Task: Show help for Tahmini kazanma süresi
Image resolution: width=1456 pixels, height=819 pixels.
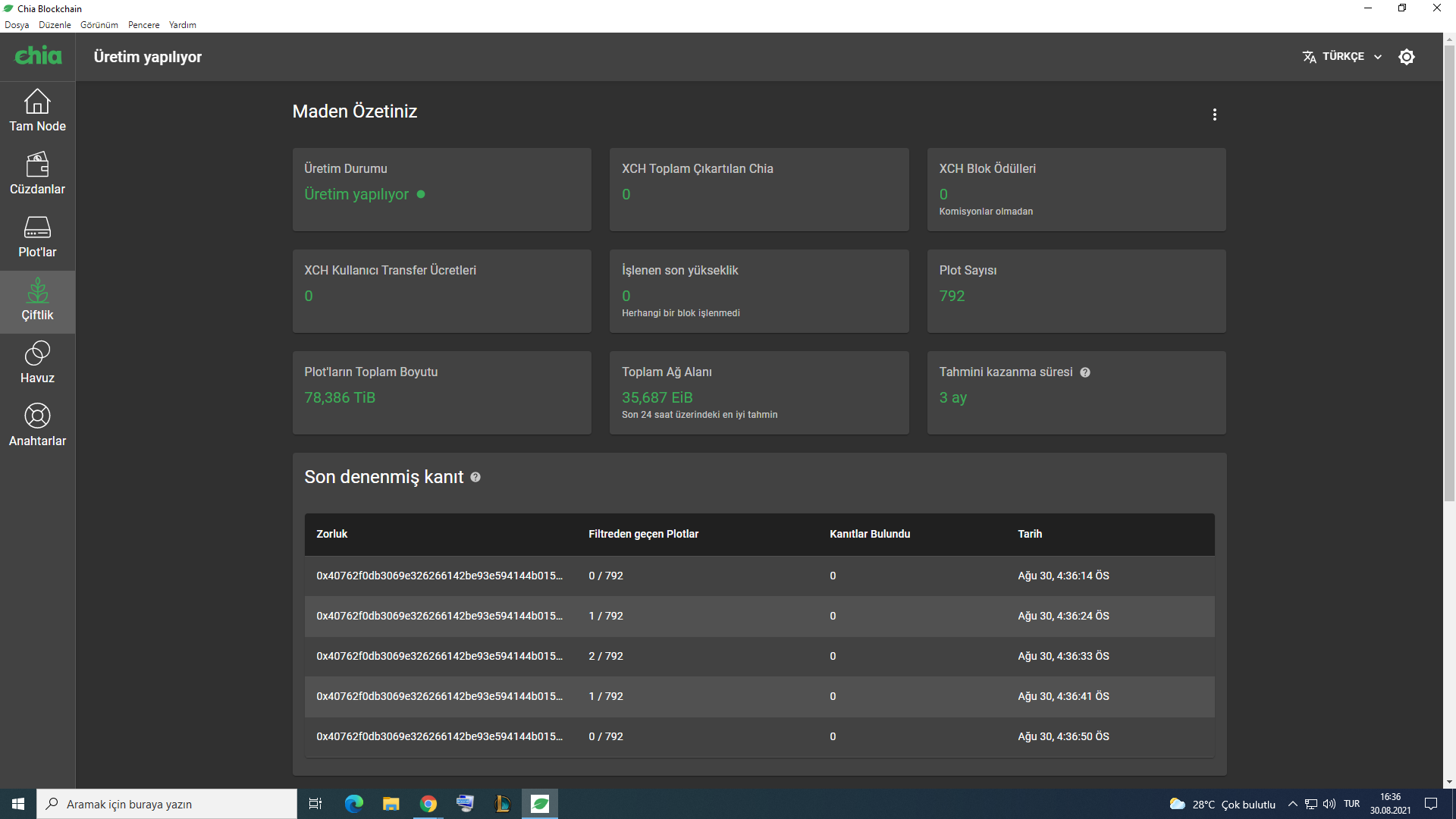Action: point(1085,372)
